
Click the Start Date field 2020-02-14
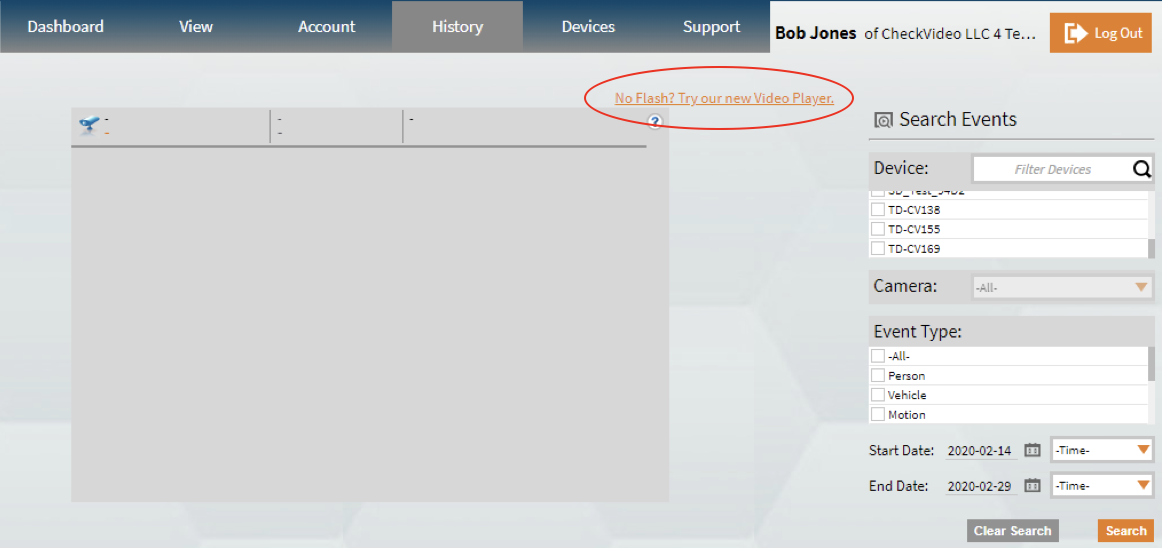click(981, 451)
